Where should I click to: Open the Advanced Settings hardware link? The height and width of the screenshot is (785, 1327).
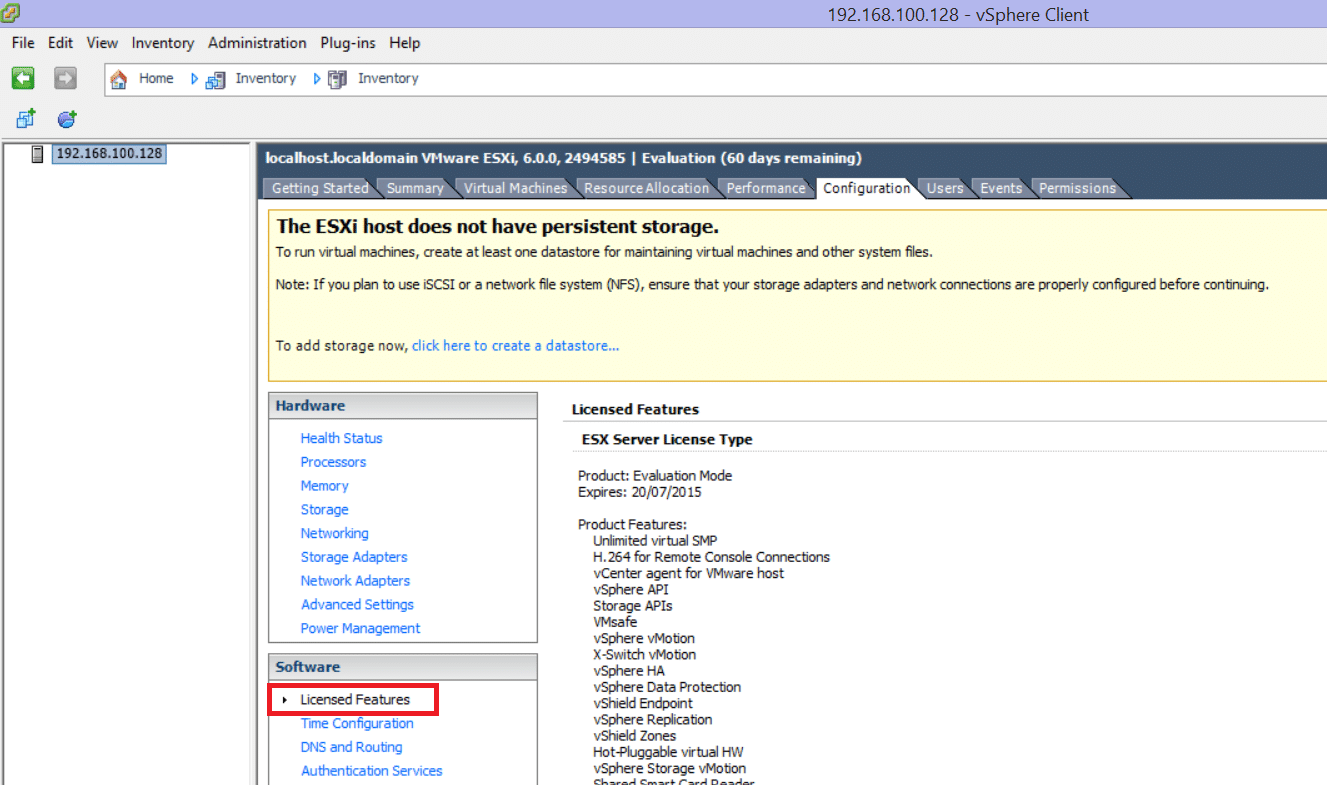click(357, 605)
